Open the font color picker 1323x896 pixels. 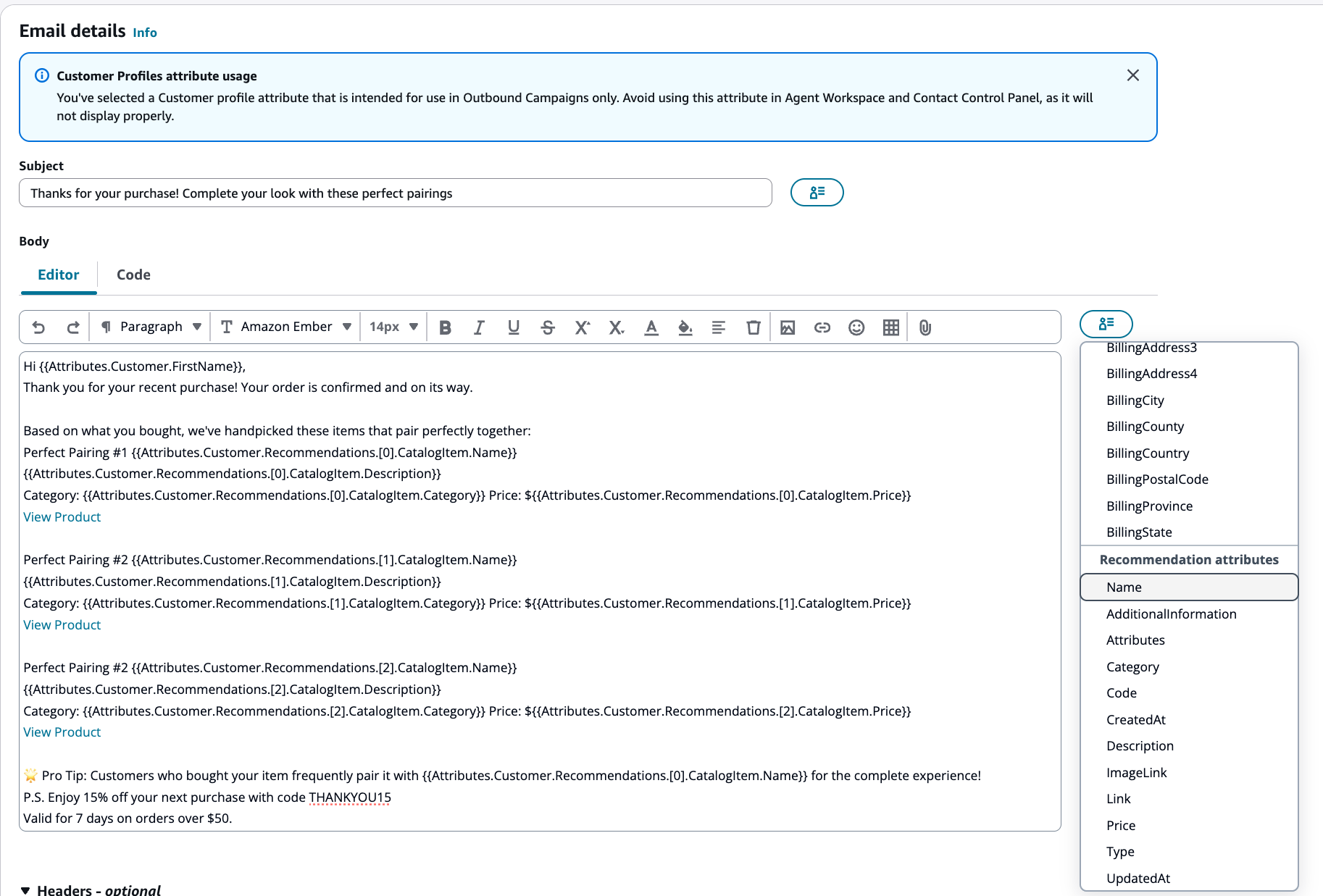[x=651, y=327]
